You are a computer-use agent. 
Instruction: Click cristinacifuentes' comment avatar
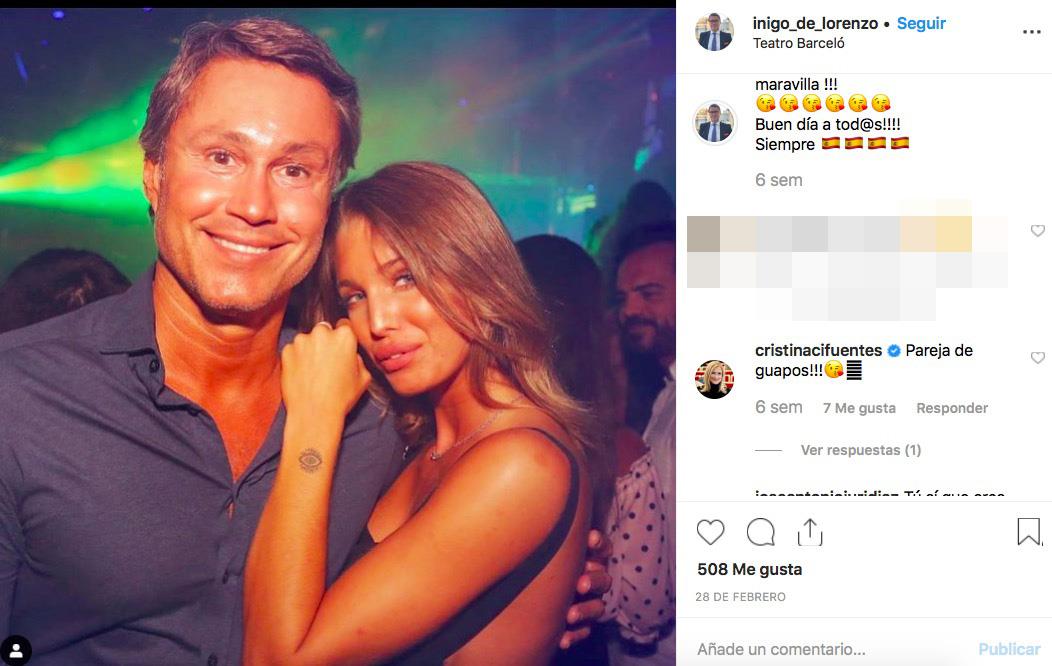tap(715, 378)
